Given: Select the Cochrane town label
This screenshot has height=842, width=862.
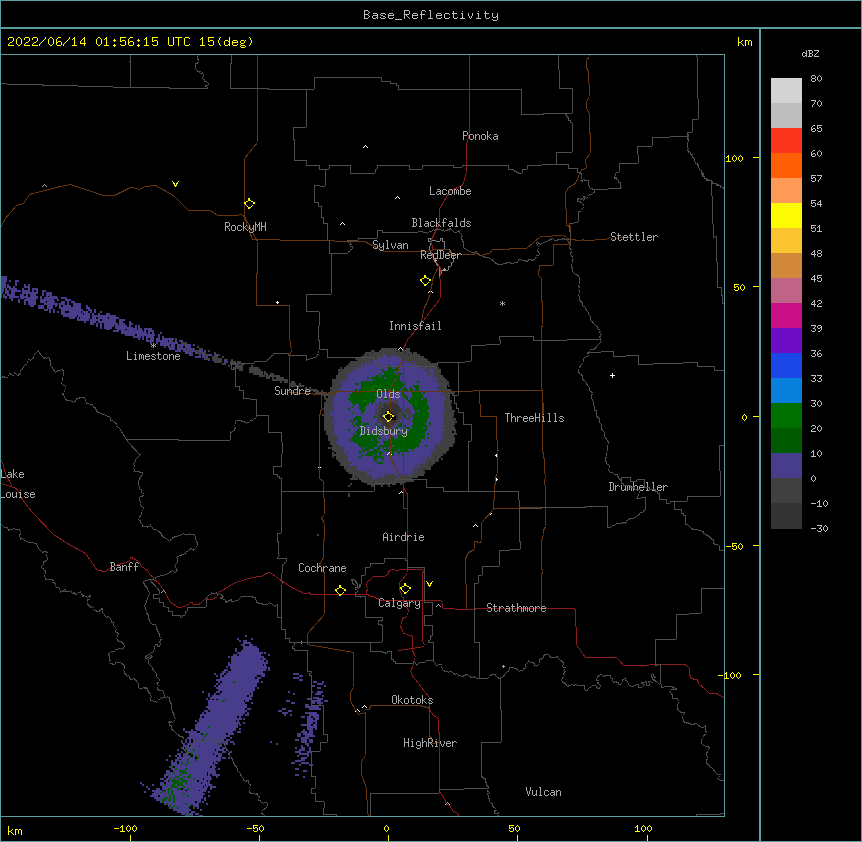Looking at the screenshot, I should pyautogui.click(x=322, y=568).
